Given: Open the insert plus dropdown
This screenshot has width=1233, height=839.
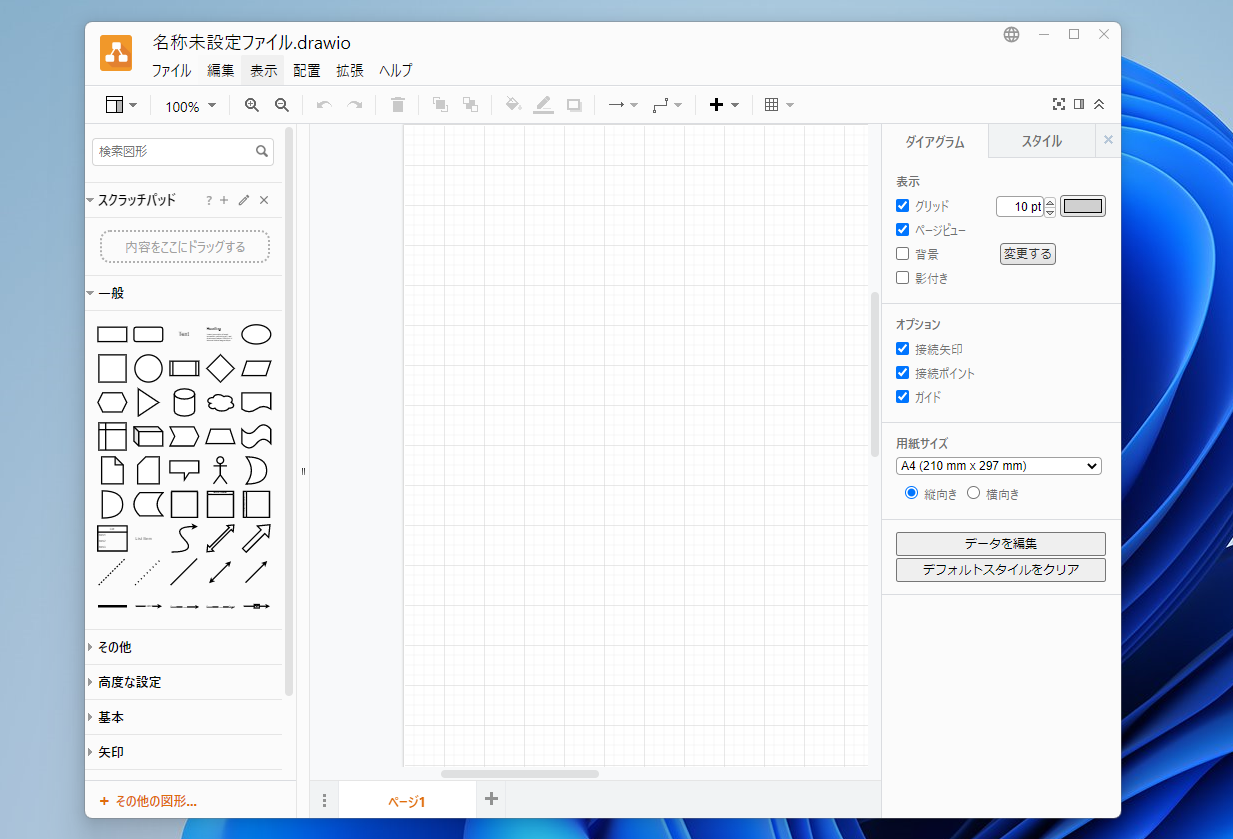Looking at the screenshot, I should click(x=724, y=105).
